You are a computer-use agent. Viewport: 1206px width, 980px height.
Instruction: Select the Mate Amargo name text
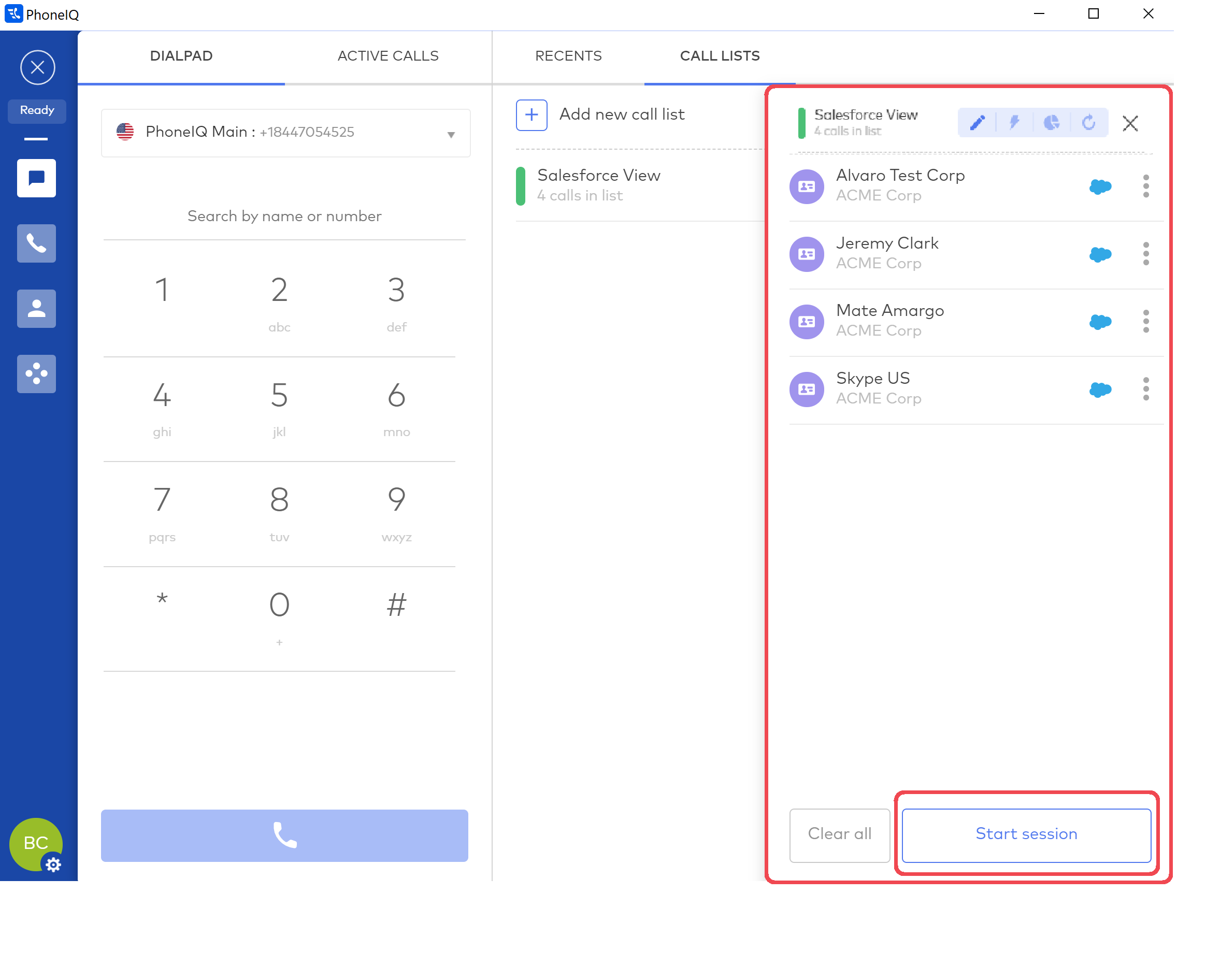click(x=890, y=310)
